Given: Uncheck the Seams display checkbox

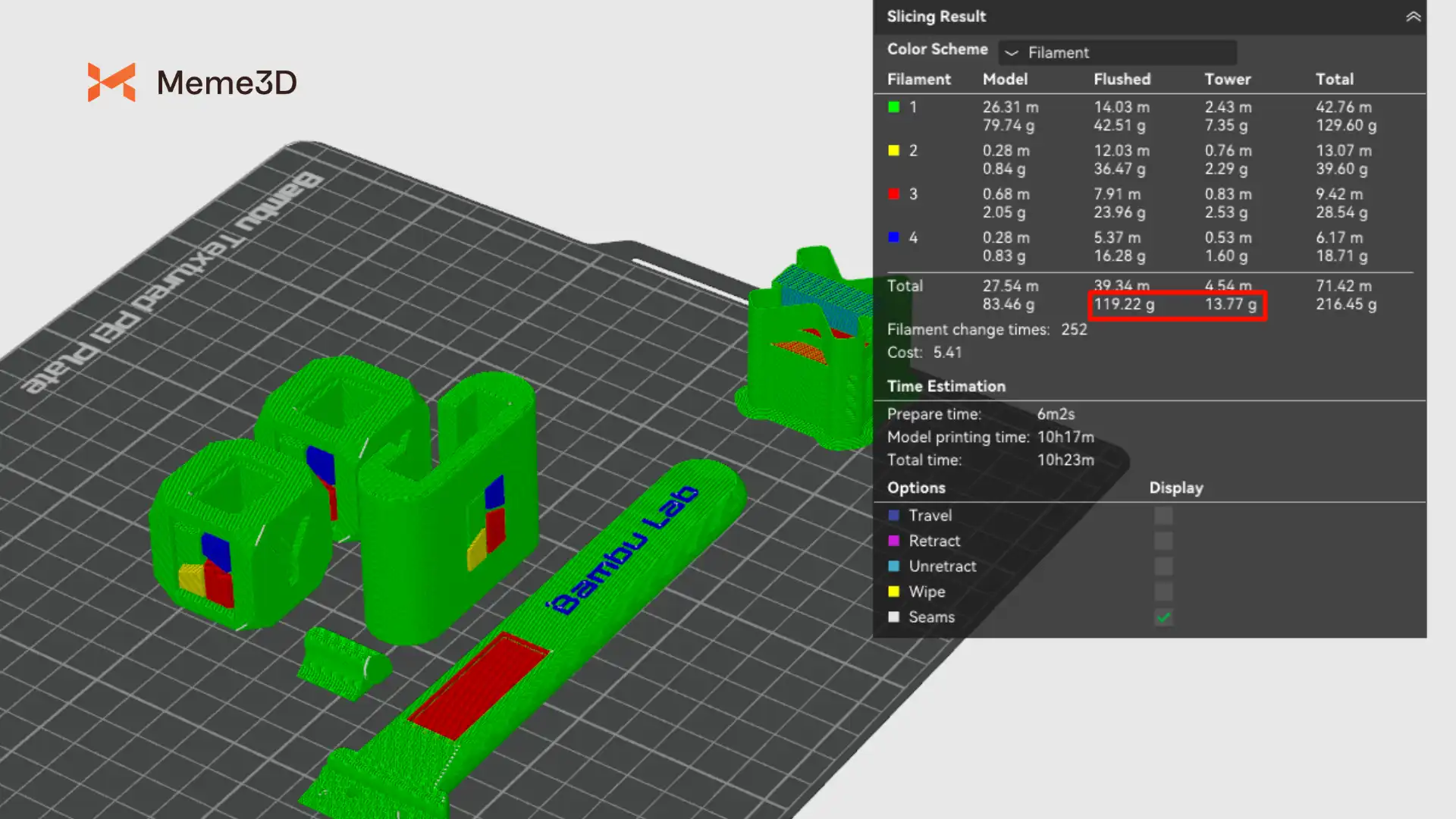Looking at the screenshot, I should [x=1163, y=617].
